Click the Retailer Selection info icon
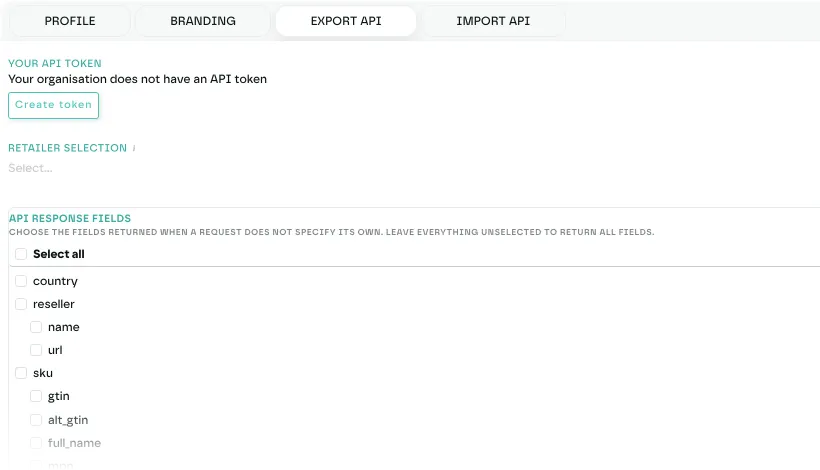This screenshot has width=820, height=470. 134,148
